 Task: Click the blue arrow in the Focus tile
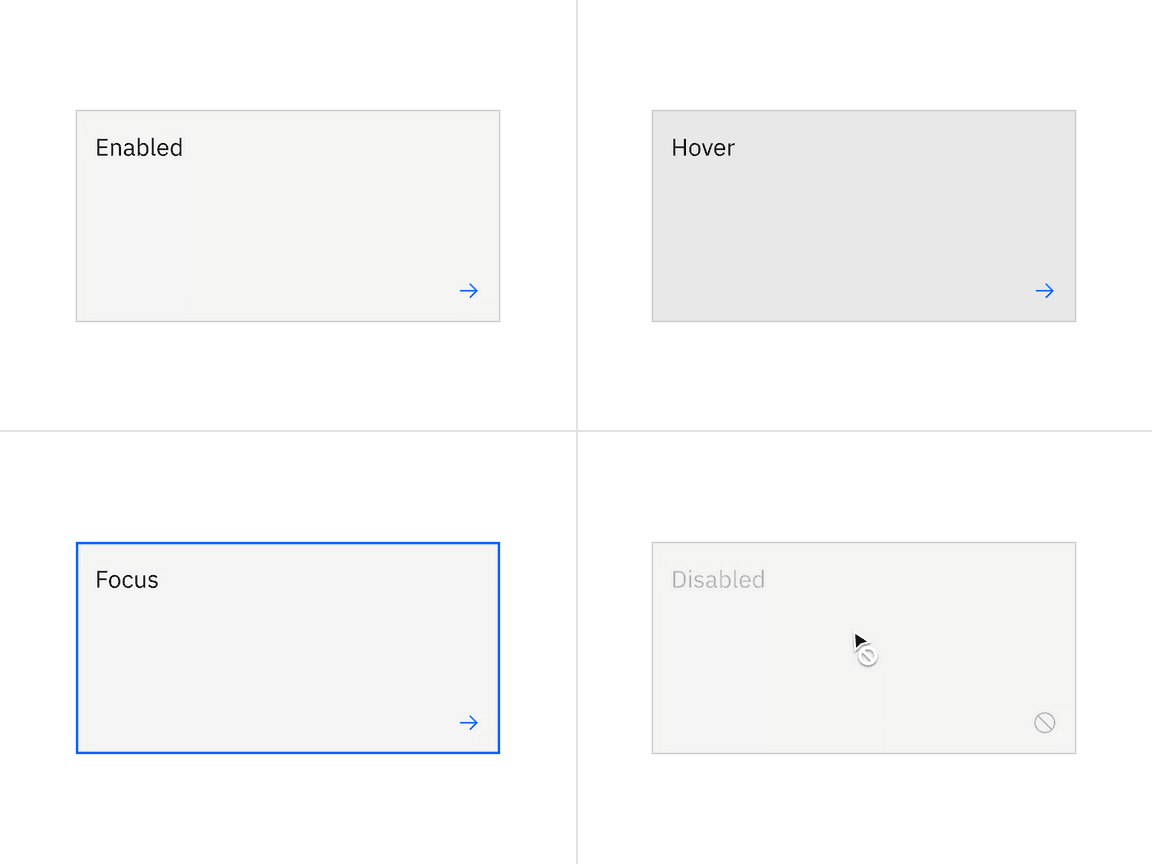pos(468,723)
